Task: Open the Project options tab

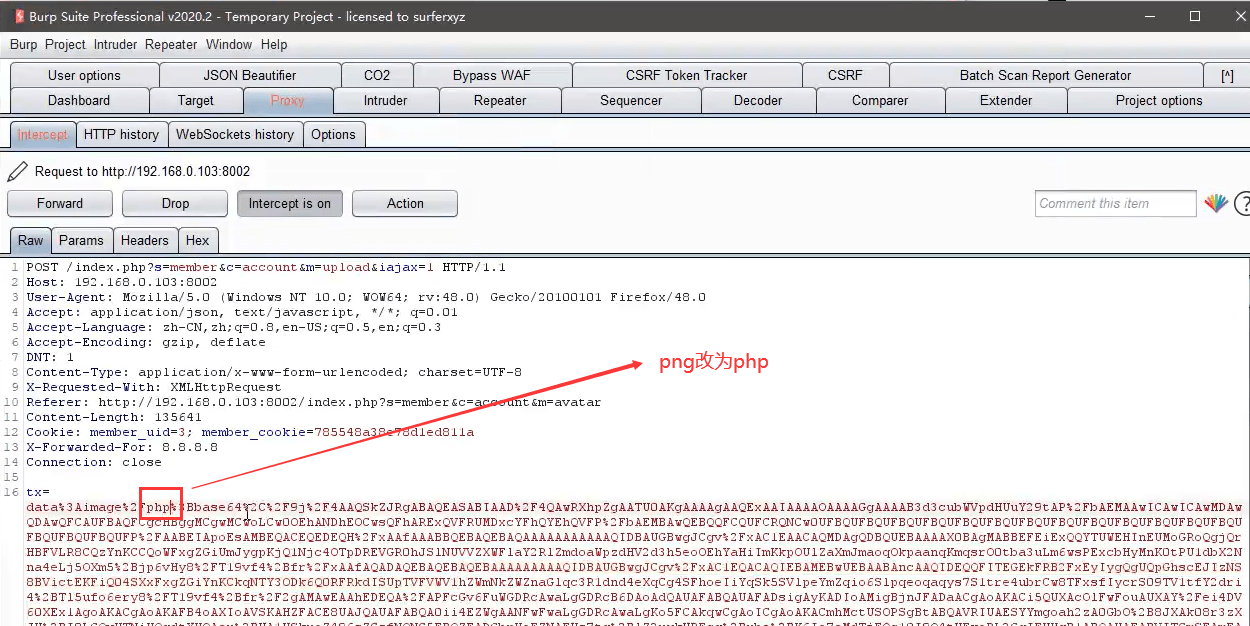Action: click(1159, 100)
